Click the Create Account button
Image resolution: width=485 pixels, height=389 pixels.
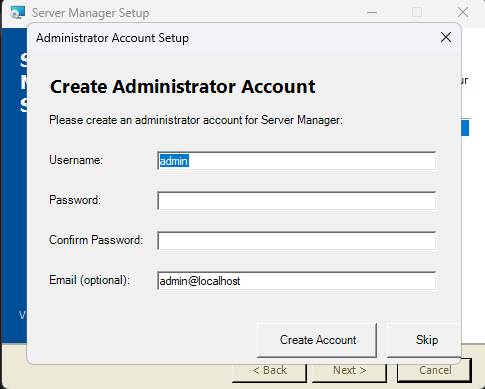pos(317,340)
